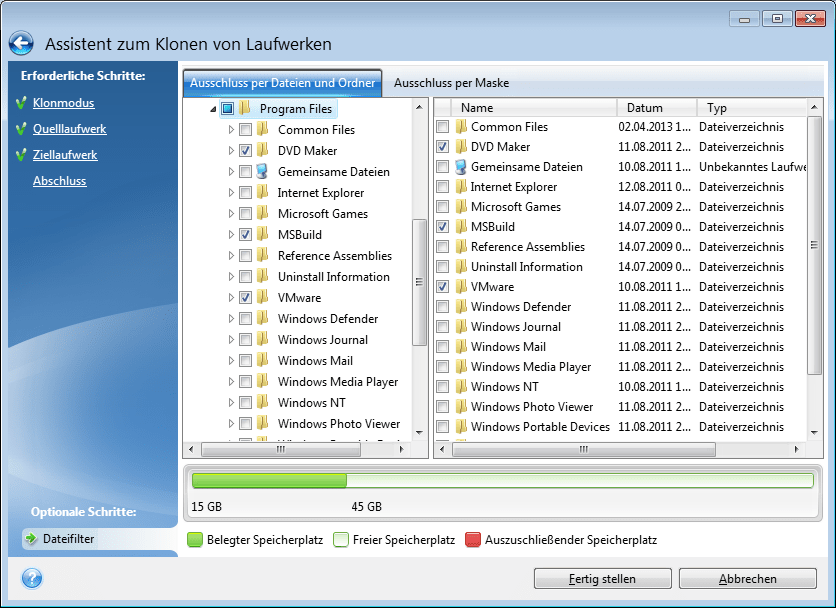This screenshot has width=836, height=608.
Task: Click the Windows Defender folder icon in tree
Action: click(263, 319)
